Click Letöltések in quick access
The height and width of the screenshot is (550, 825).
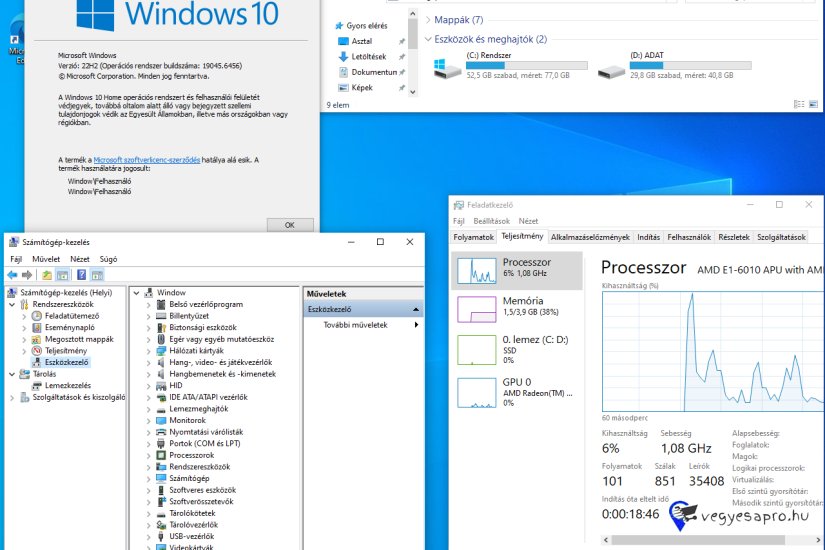pos(368,57)
